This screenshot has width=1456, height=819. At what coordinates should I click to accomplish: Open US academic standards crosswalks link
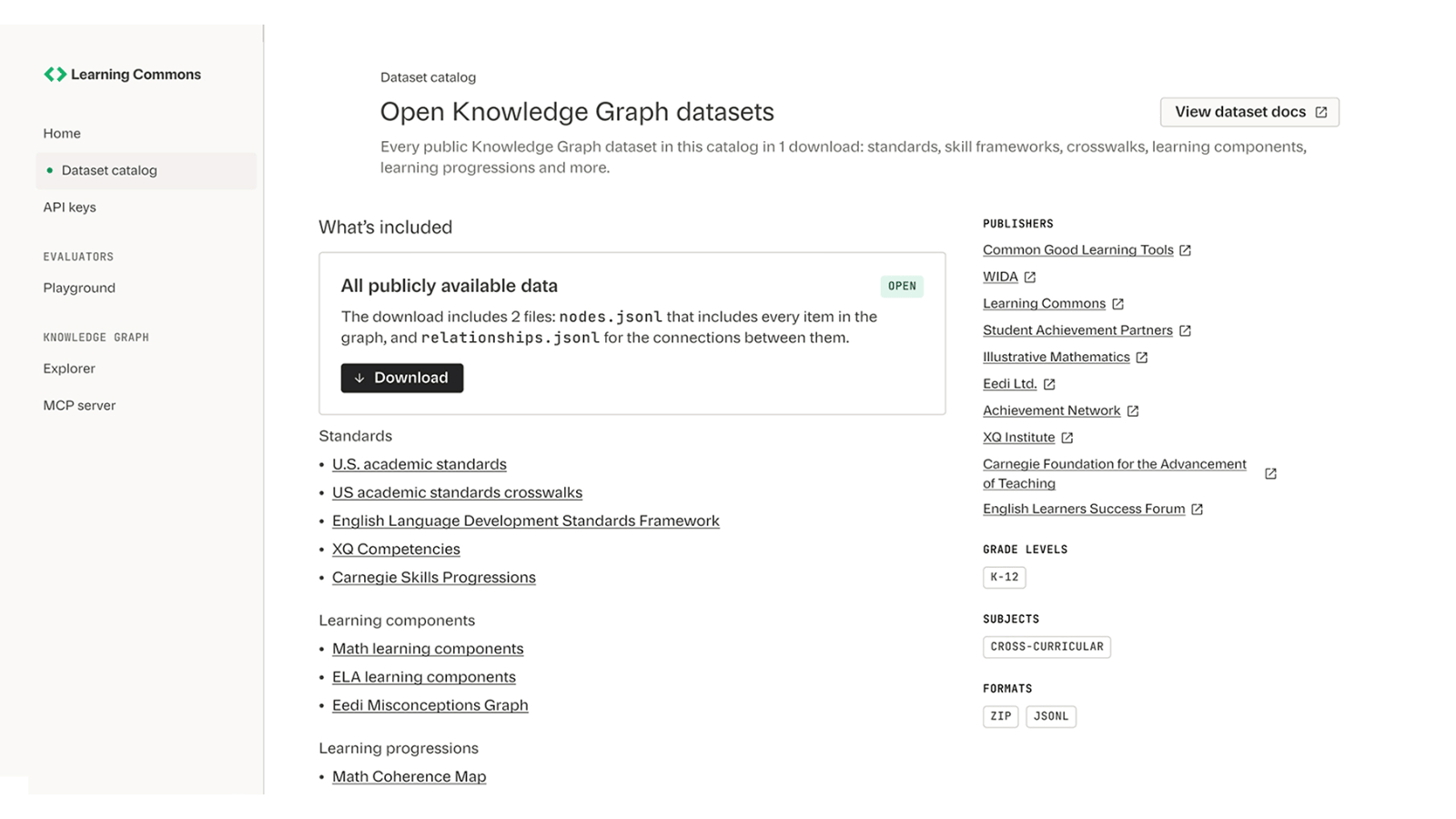pos(457,492)
